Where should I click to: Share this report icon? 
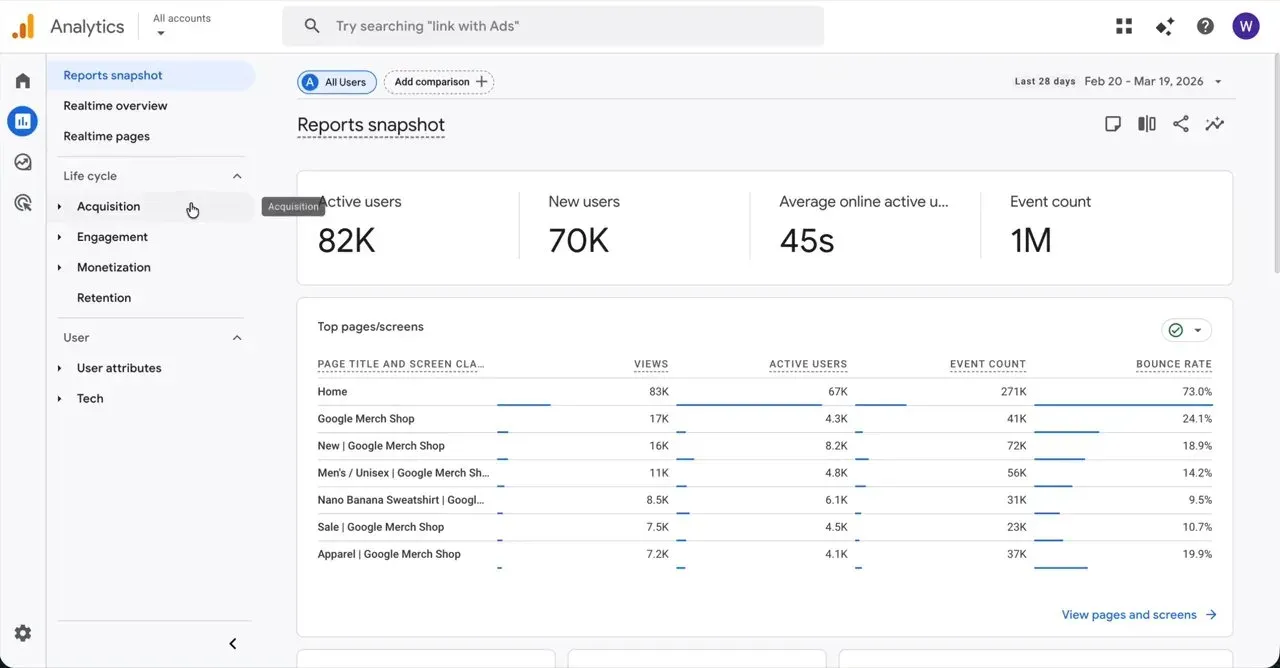[1181, 124]
